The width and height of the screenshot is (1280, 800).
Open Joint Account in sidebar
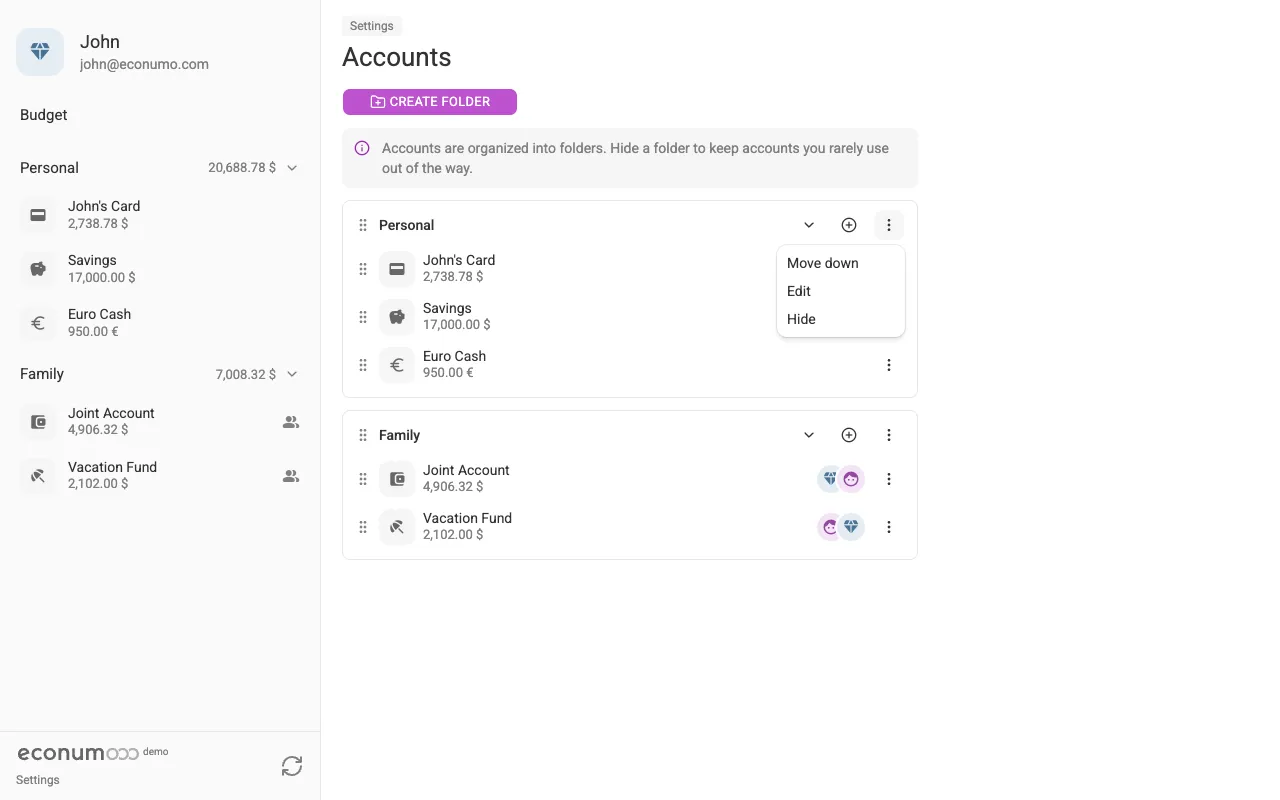[x=160, y=422]
